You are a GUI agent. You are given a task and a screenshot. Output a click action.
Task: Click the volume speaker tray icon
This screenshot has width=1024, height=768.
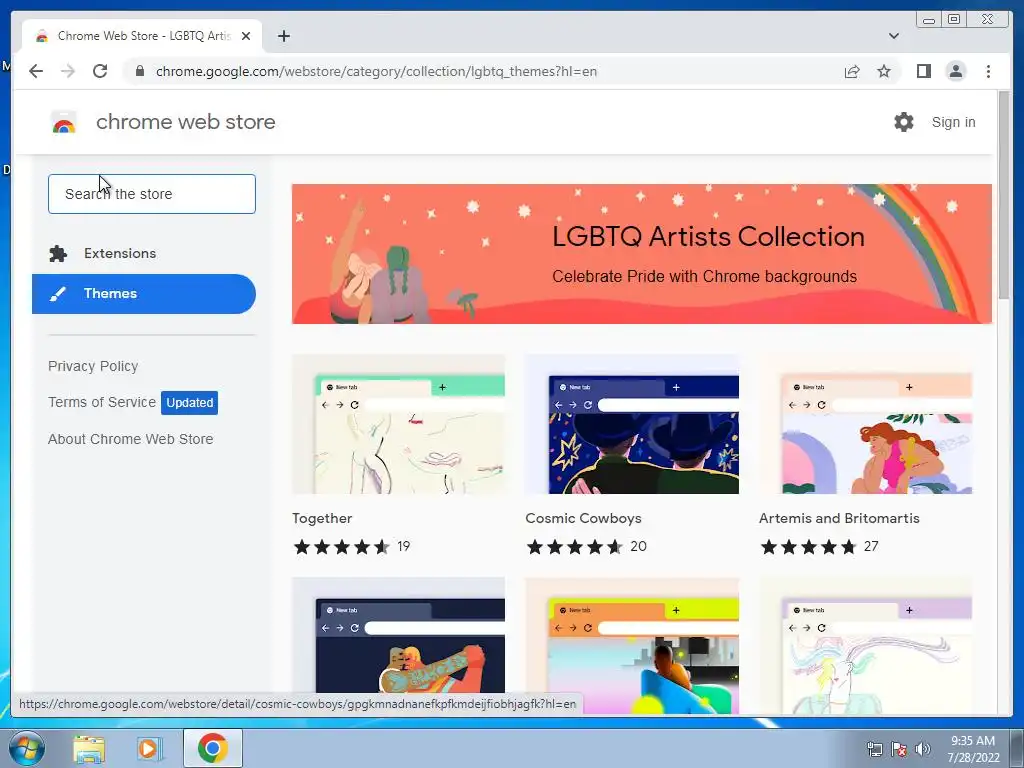(x=922, y=749)
